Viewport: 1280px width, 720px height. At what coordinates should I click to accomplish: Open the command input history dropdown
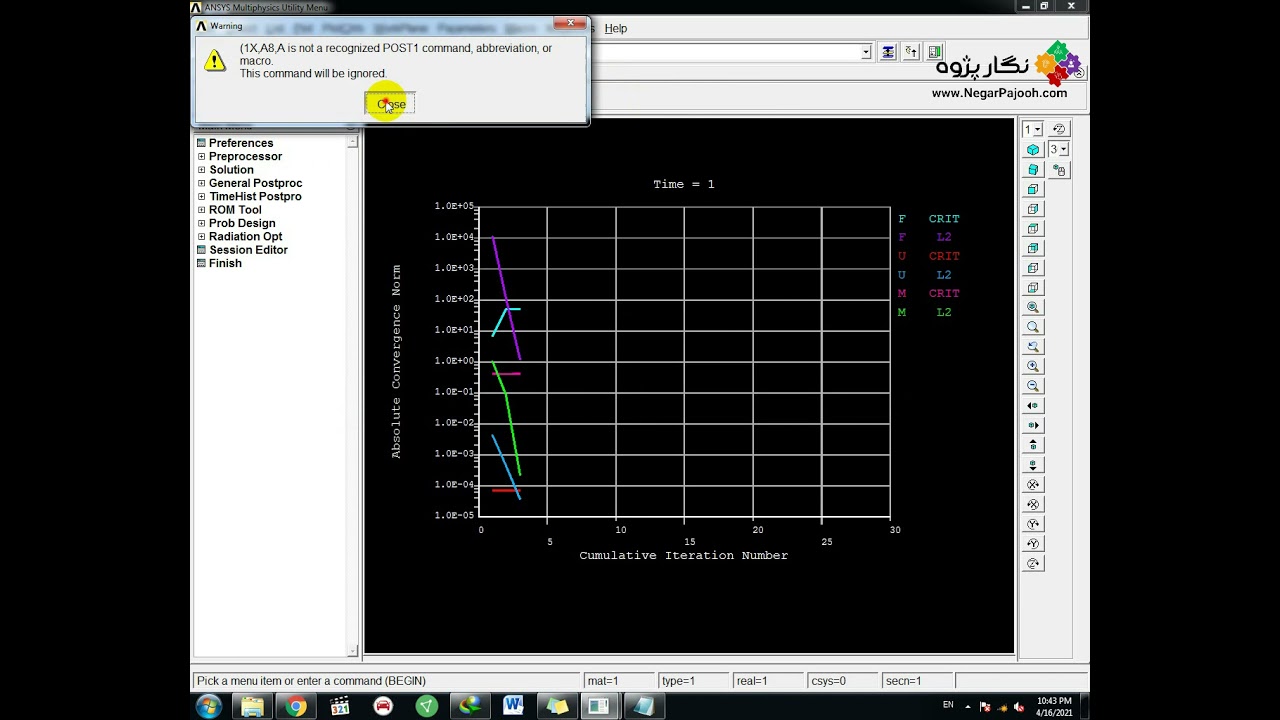(x=866, y=52)
